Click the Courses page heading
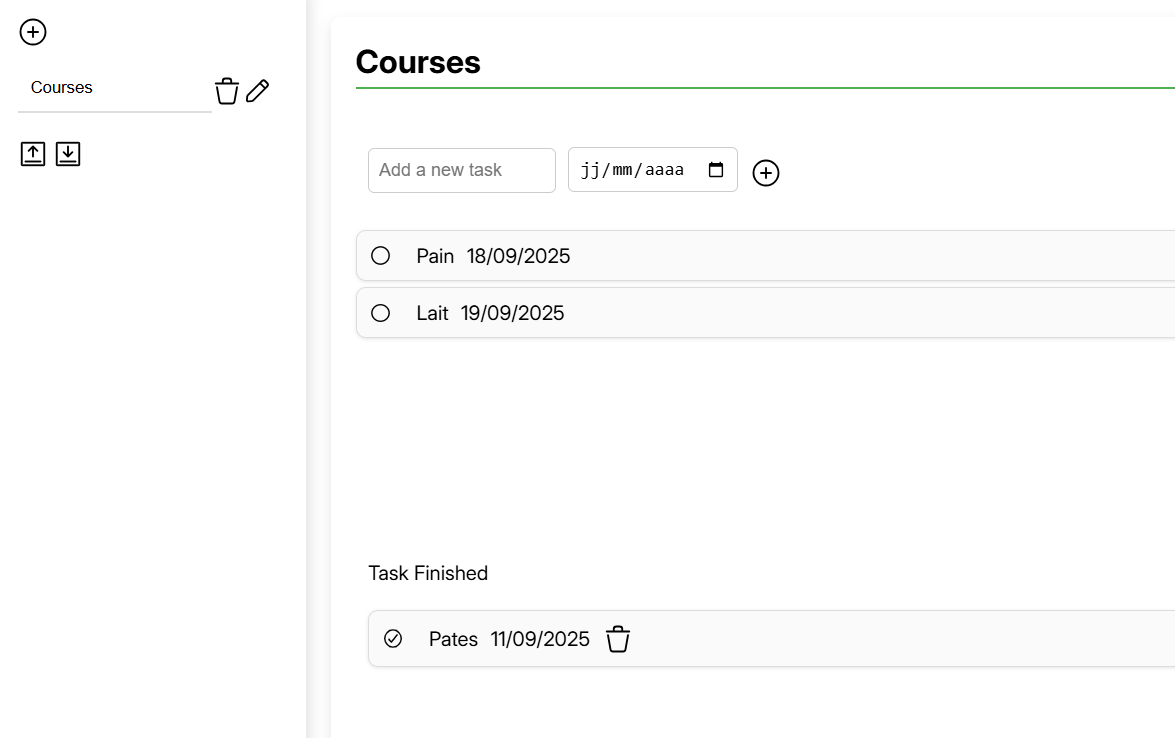This screenshot has width=1175, height=738. click(418, 62)
